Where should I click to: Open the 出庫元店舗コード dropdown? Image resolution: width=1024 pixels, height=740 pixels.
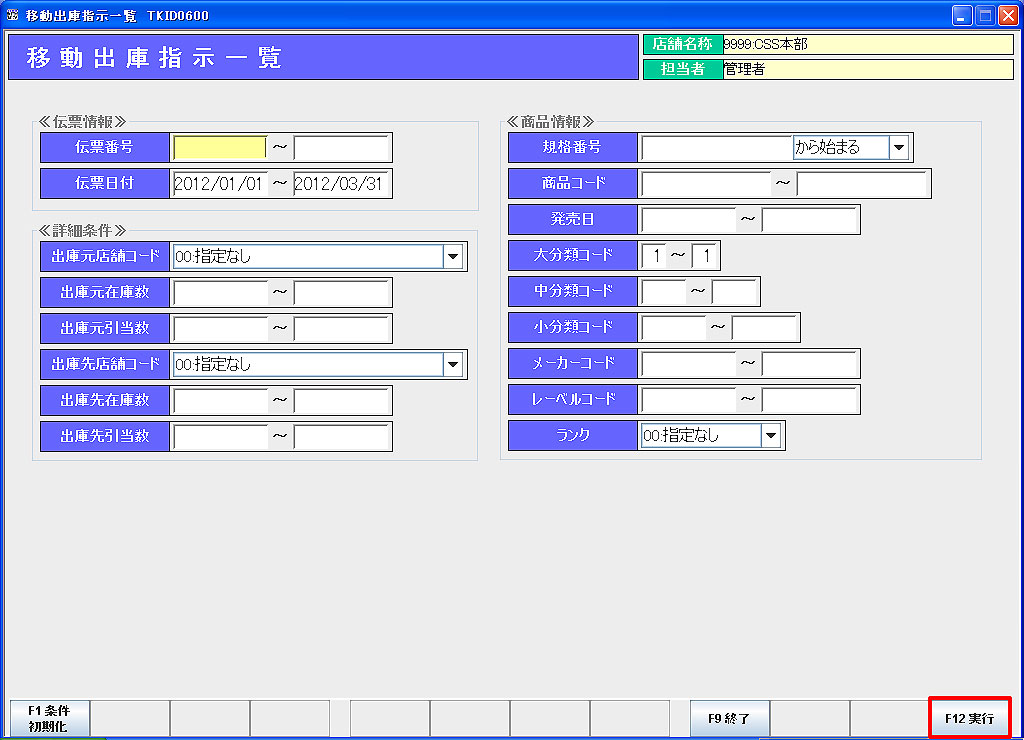click(x=454, y=257)
